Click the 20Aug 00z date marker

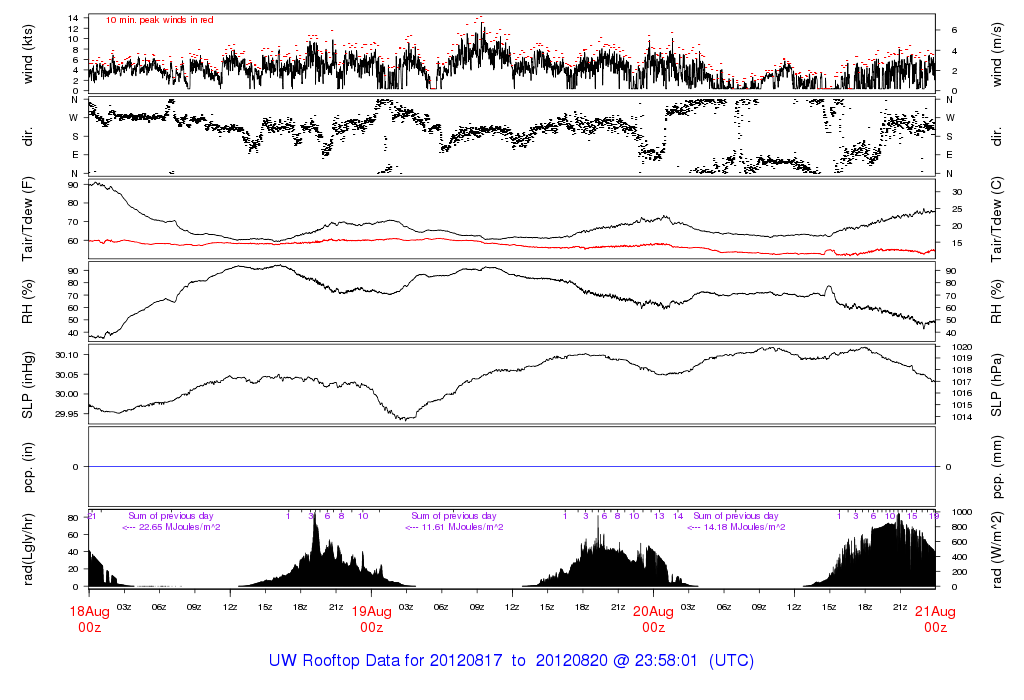[653, 619]
